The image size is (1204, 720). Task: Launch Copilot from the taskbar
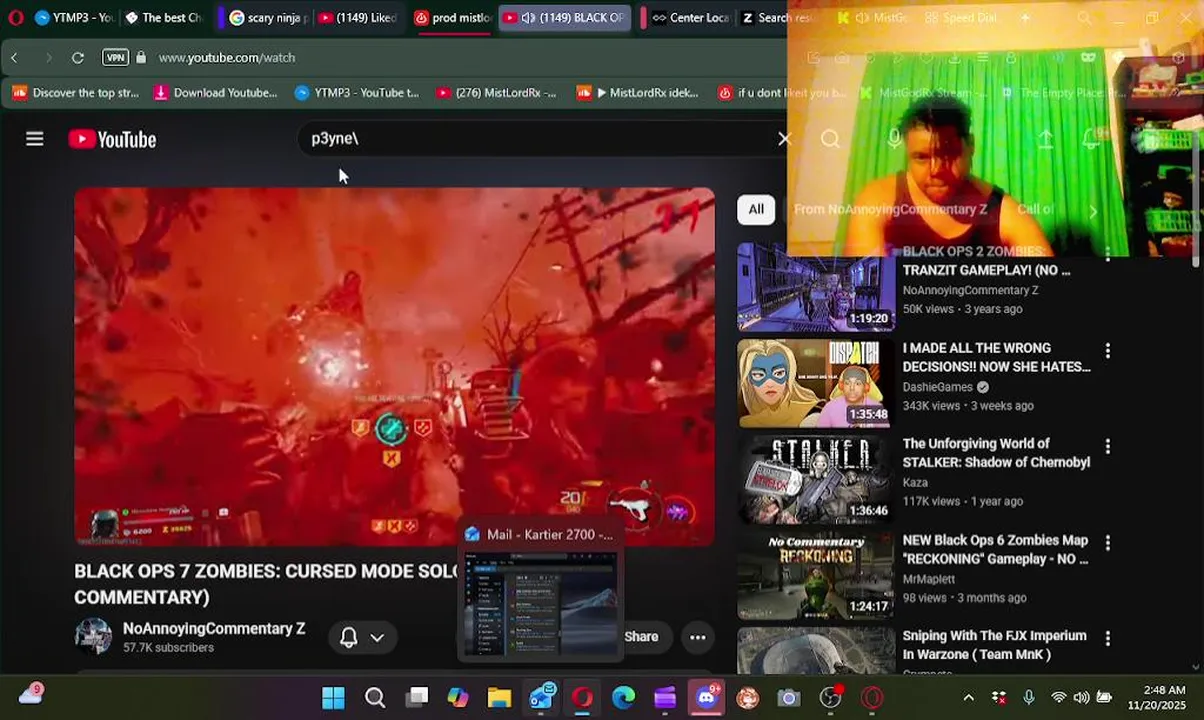coord(458,698)
